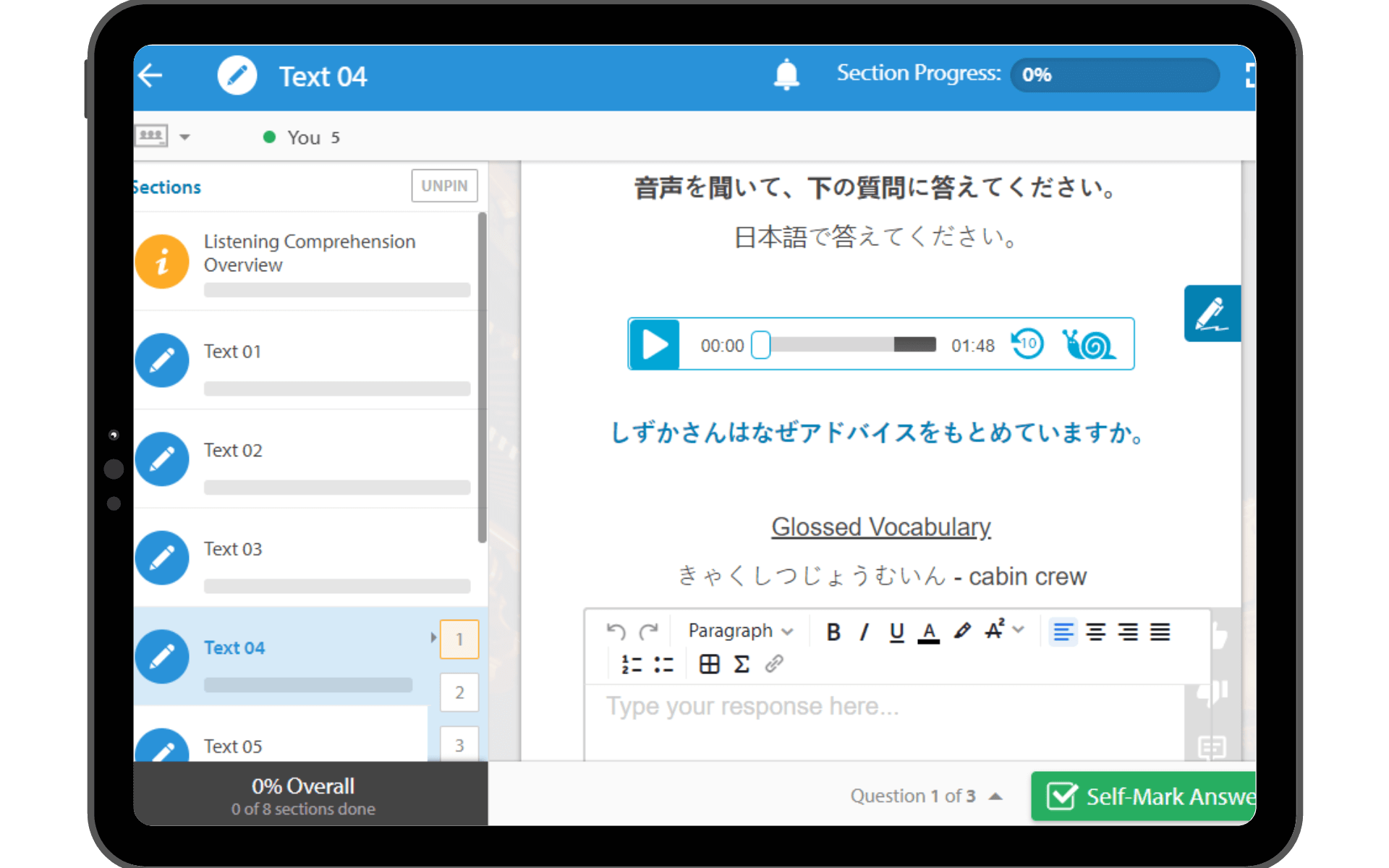The image size is (1389, 868).
Task: Go back using the arrow
Action: [151, 75]
